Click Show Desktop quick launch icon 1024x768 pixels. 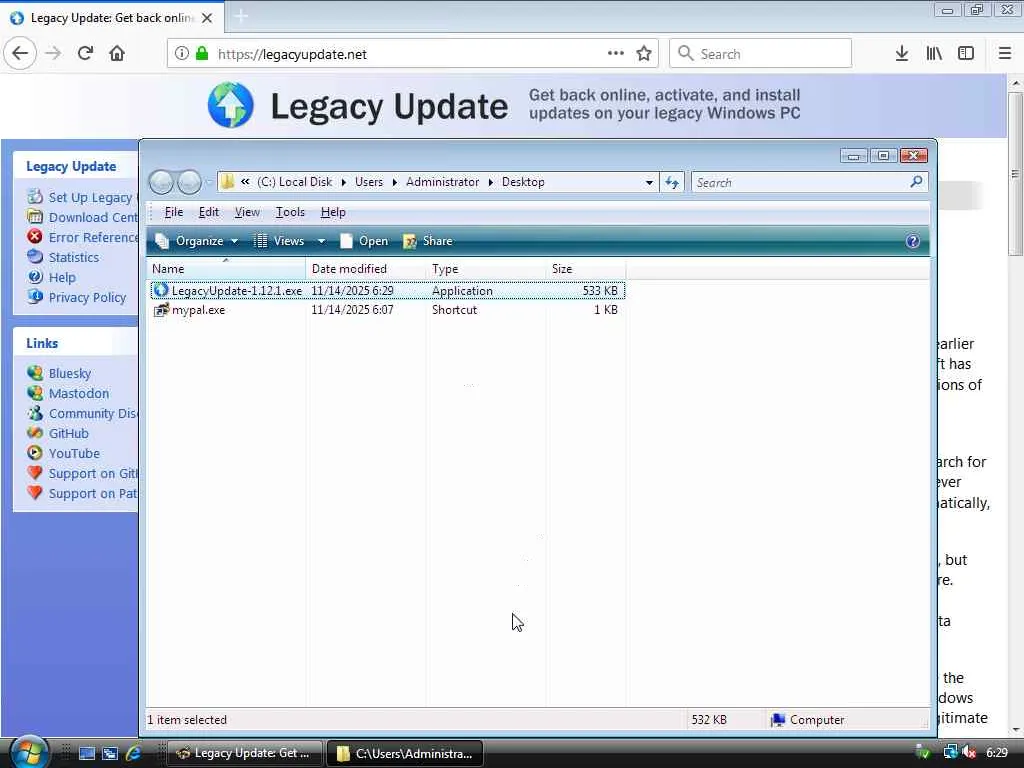pos(87,753)
